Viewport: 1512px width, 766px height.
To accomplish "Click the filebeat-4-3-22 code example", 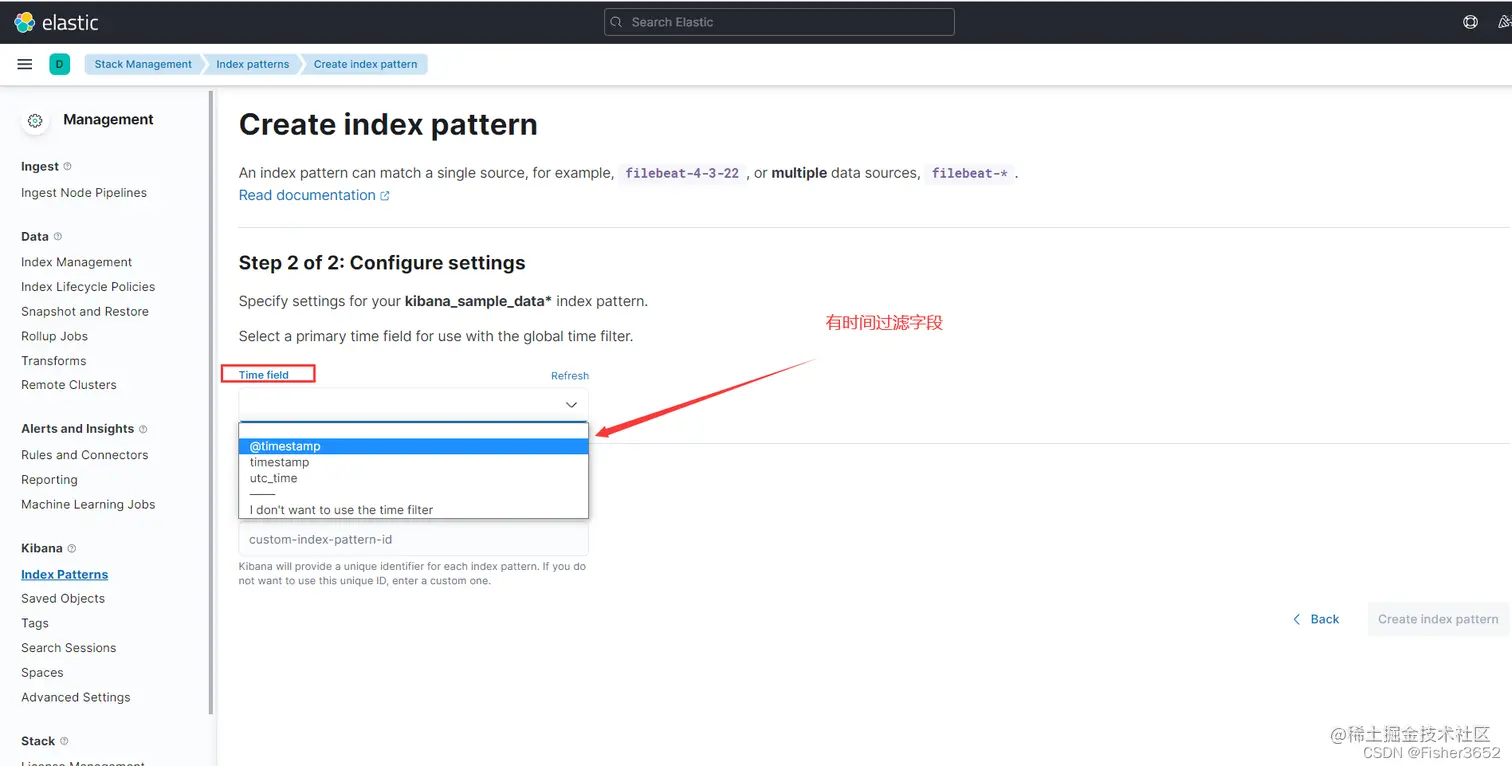I will point(682,173).
